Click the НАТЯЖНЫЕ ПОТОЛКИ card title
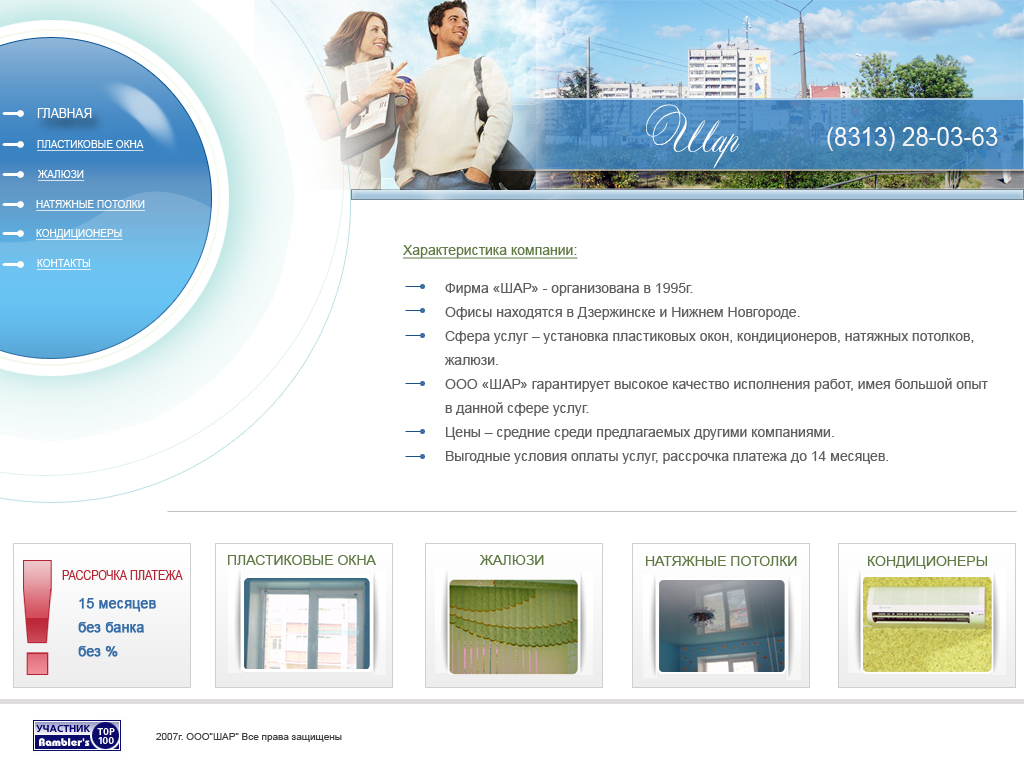Viewport: 1024px width, 768px height. [721, 561]
